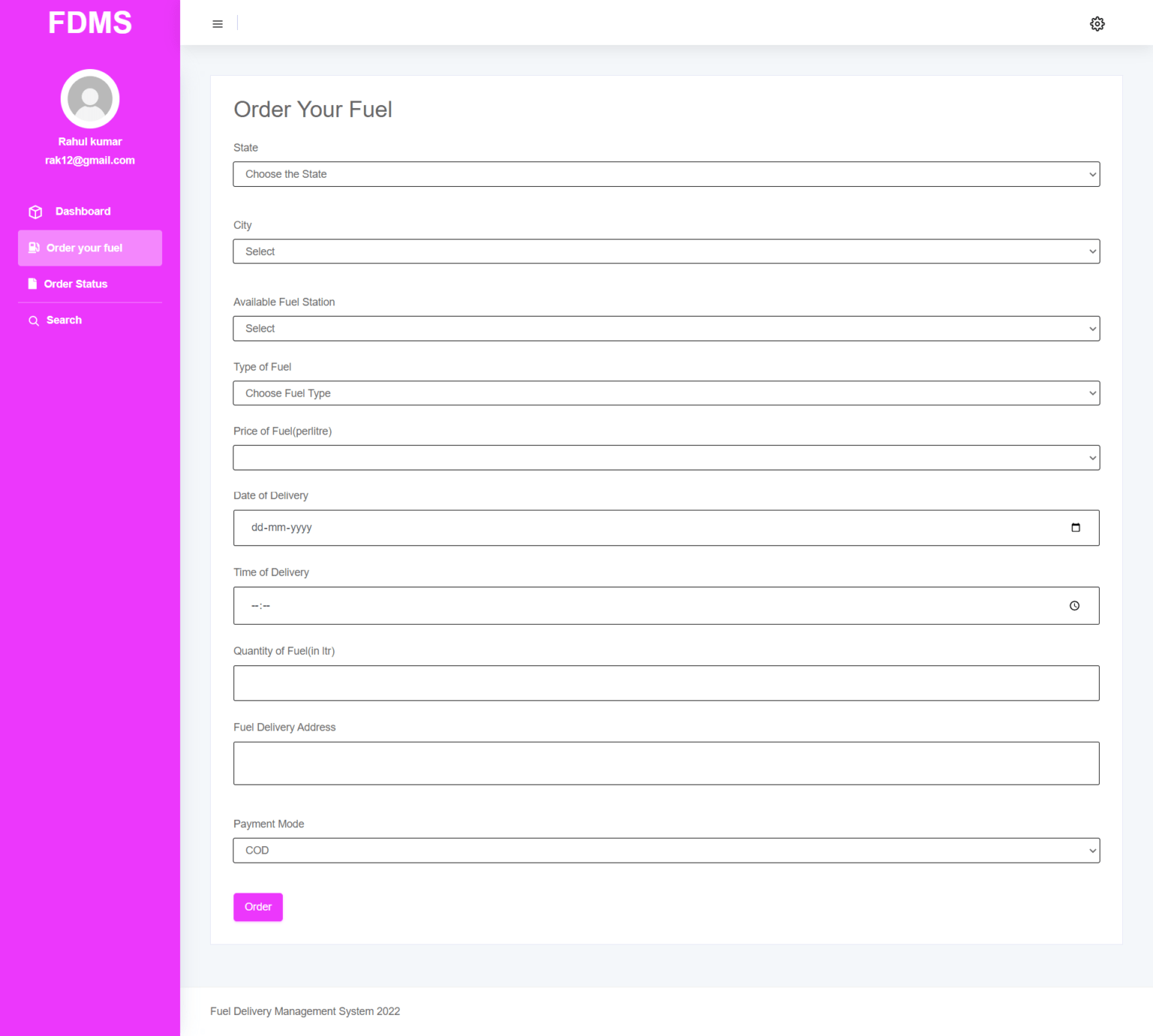Open the Choose Fuel Type dropdown
This screenshot has width=1153, height=1036.
pyautogui.click(x=666, y=393)
